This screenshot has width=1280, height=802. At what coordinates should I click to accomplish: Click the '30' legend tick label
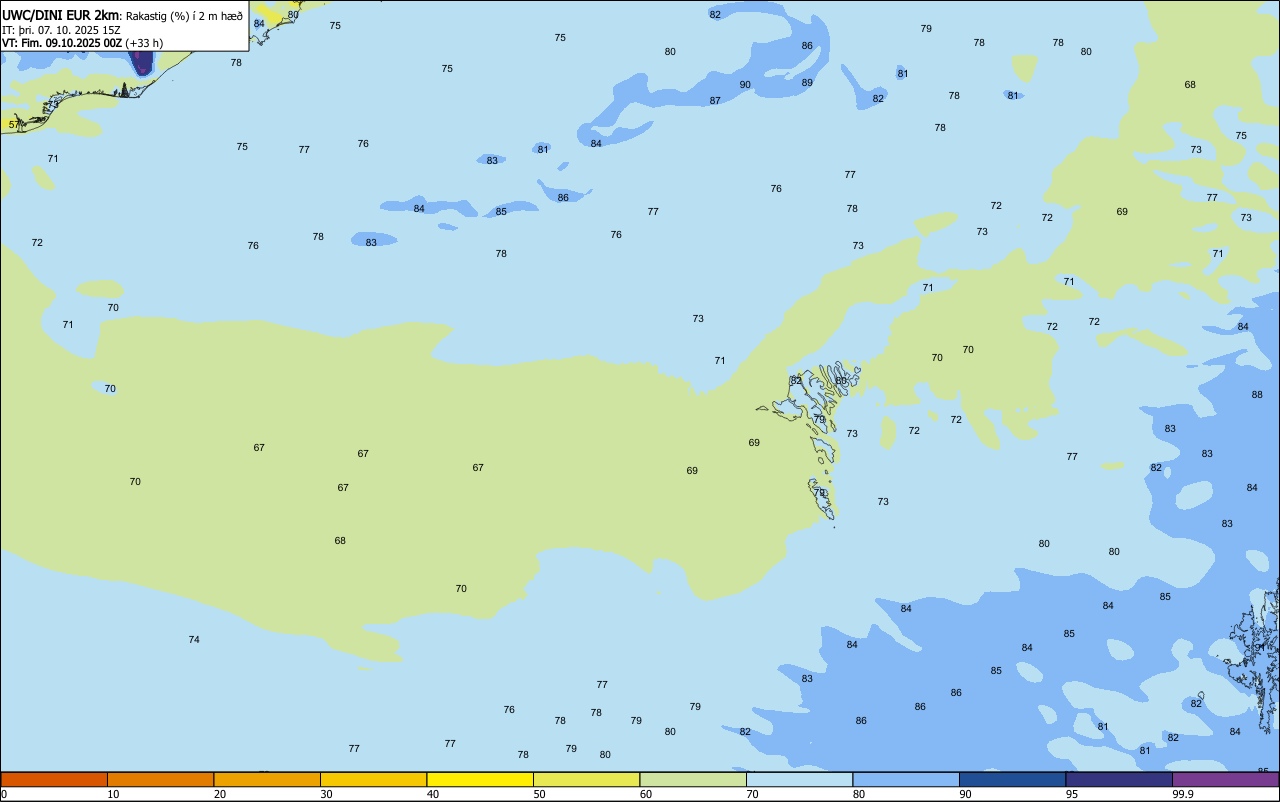point(326,794)
